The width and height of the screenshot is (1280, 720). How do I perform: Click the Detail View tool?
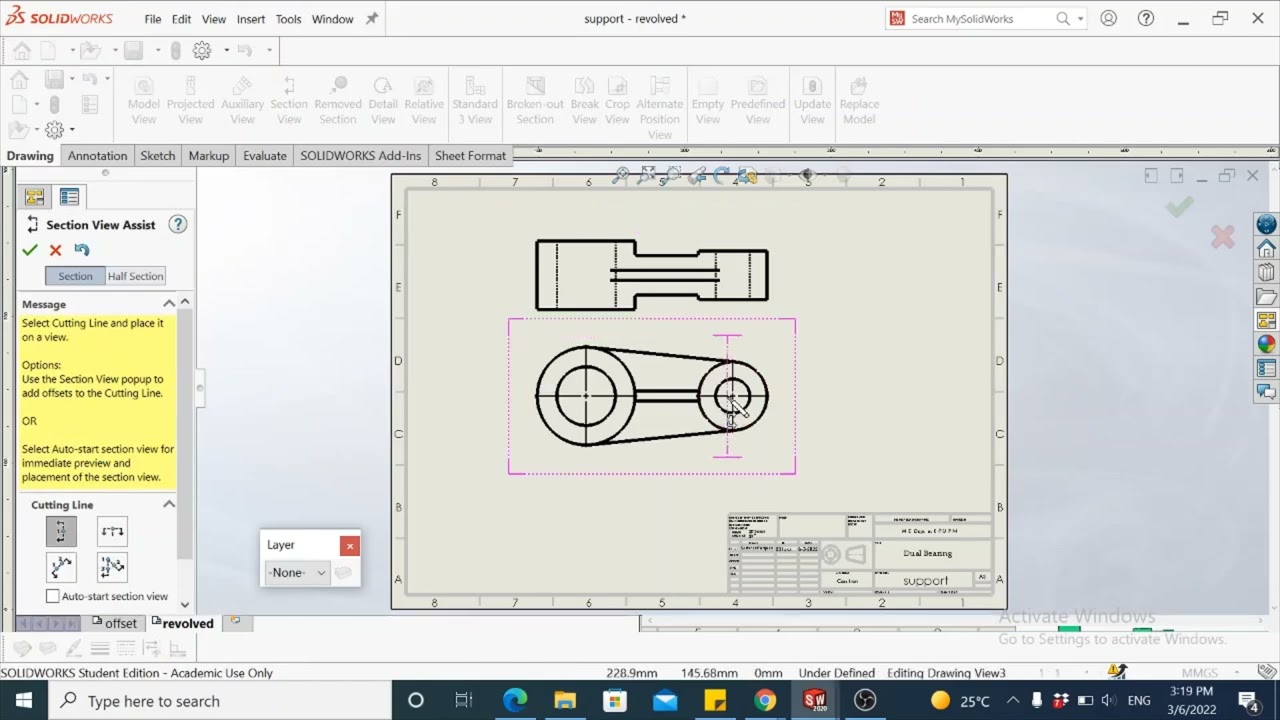click(x=383, y=101)
